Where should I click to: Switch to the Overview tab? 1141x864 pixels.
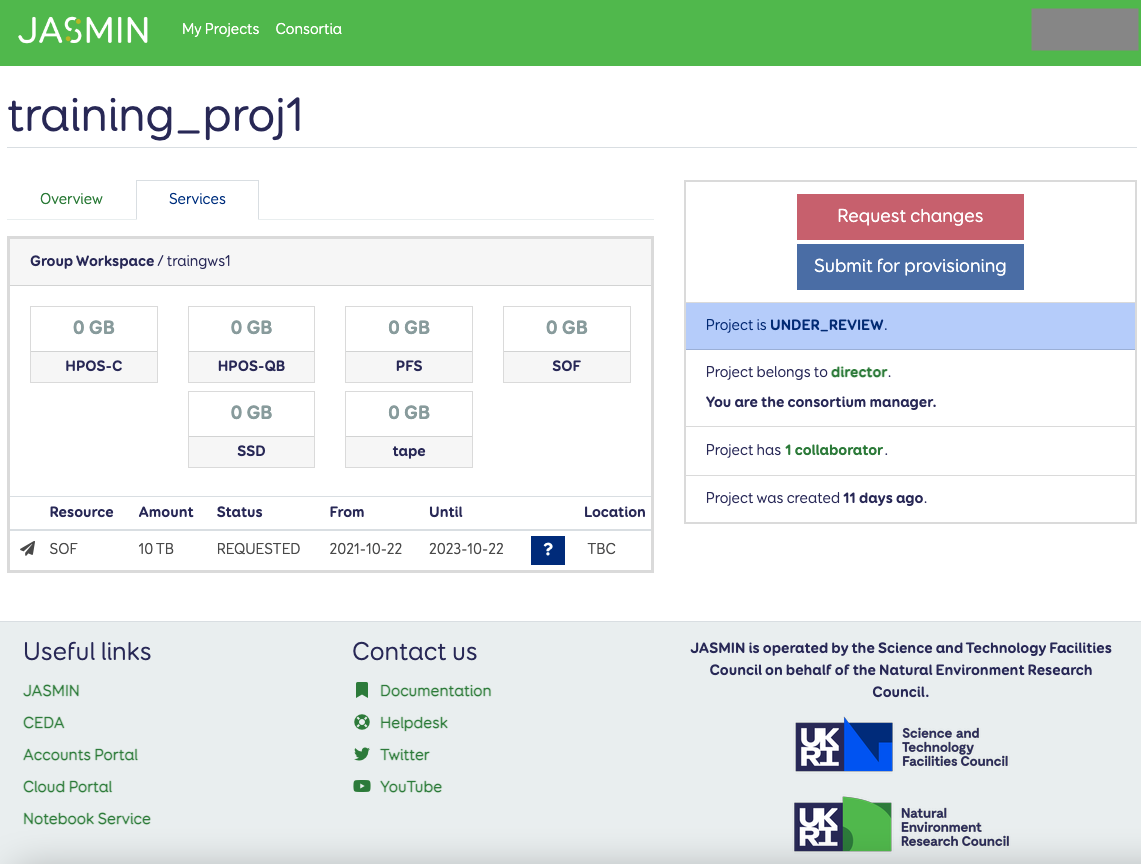click(71, 199)
